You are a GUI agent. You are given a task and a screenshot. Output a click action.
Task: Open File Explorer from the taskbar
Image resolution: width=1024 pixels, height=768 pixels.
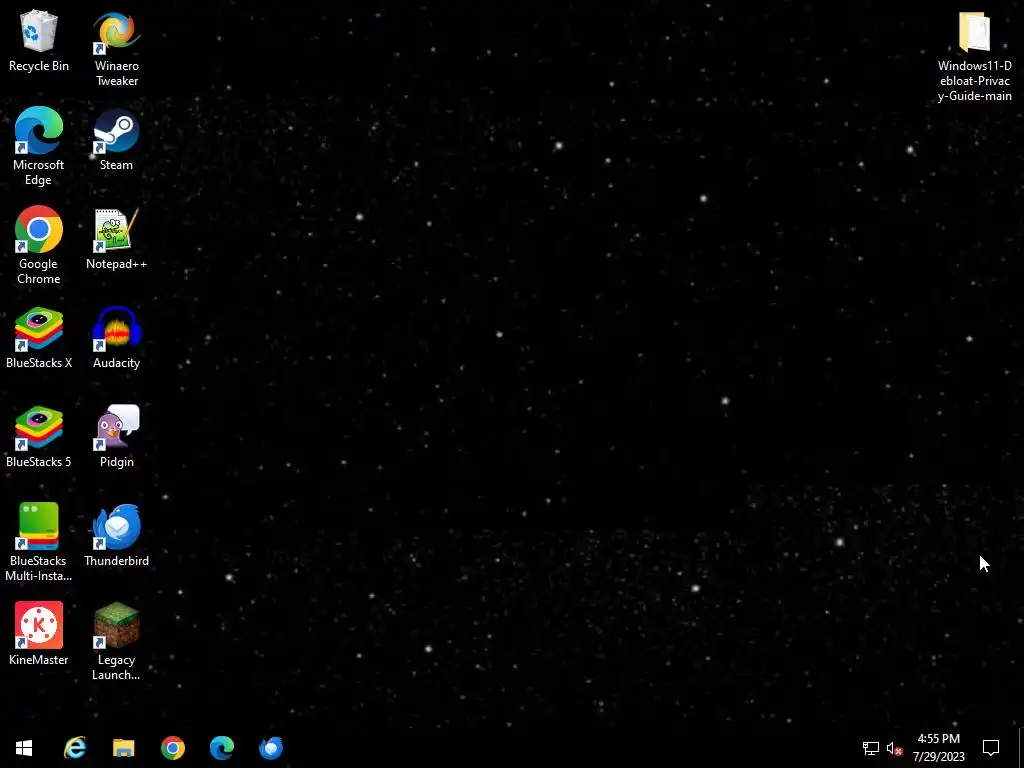point(123,748)
